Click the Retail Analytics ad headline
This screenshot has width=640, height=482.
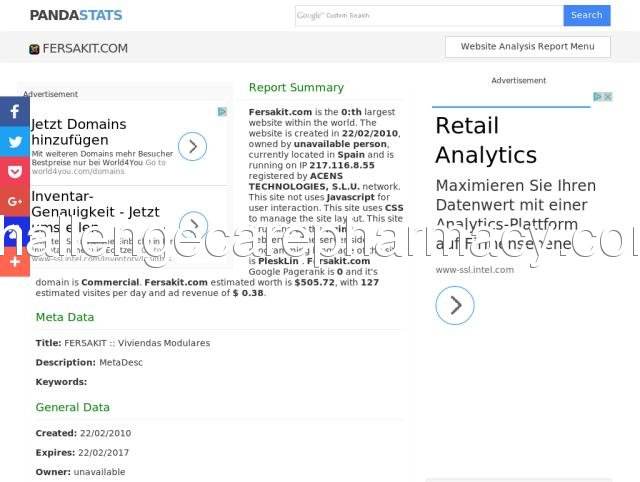click(x=486, y=140)
